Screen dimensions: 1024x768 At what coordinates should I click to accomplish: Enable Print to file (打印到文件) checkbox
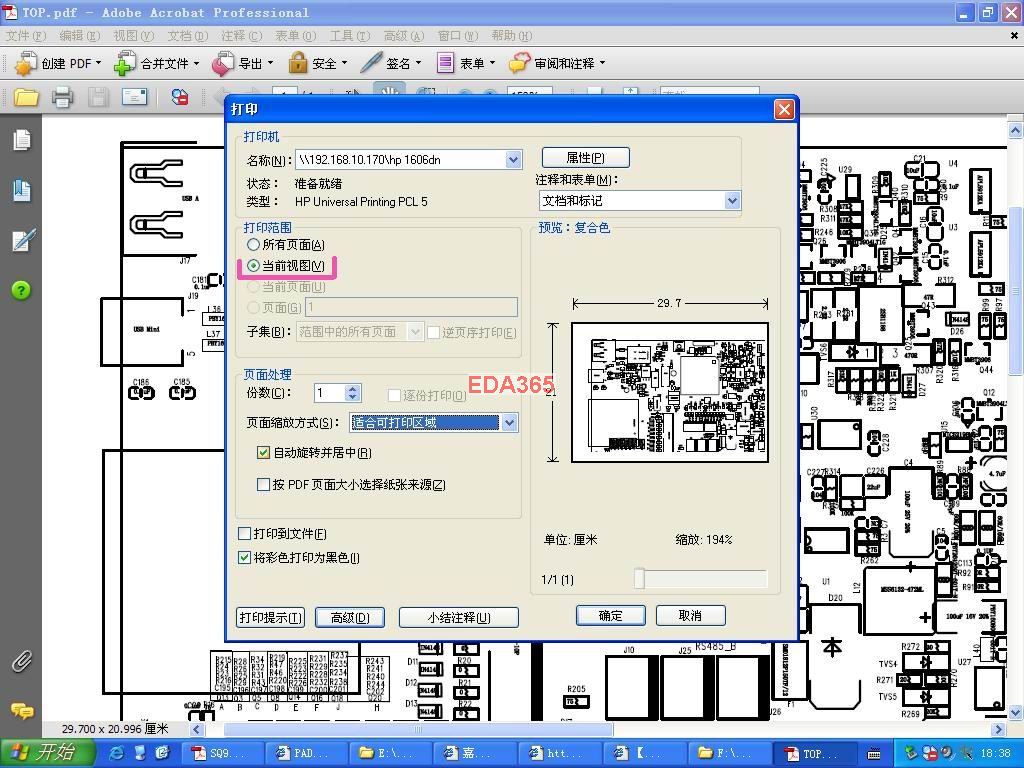(x=244, y=534)
